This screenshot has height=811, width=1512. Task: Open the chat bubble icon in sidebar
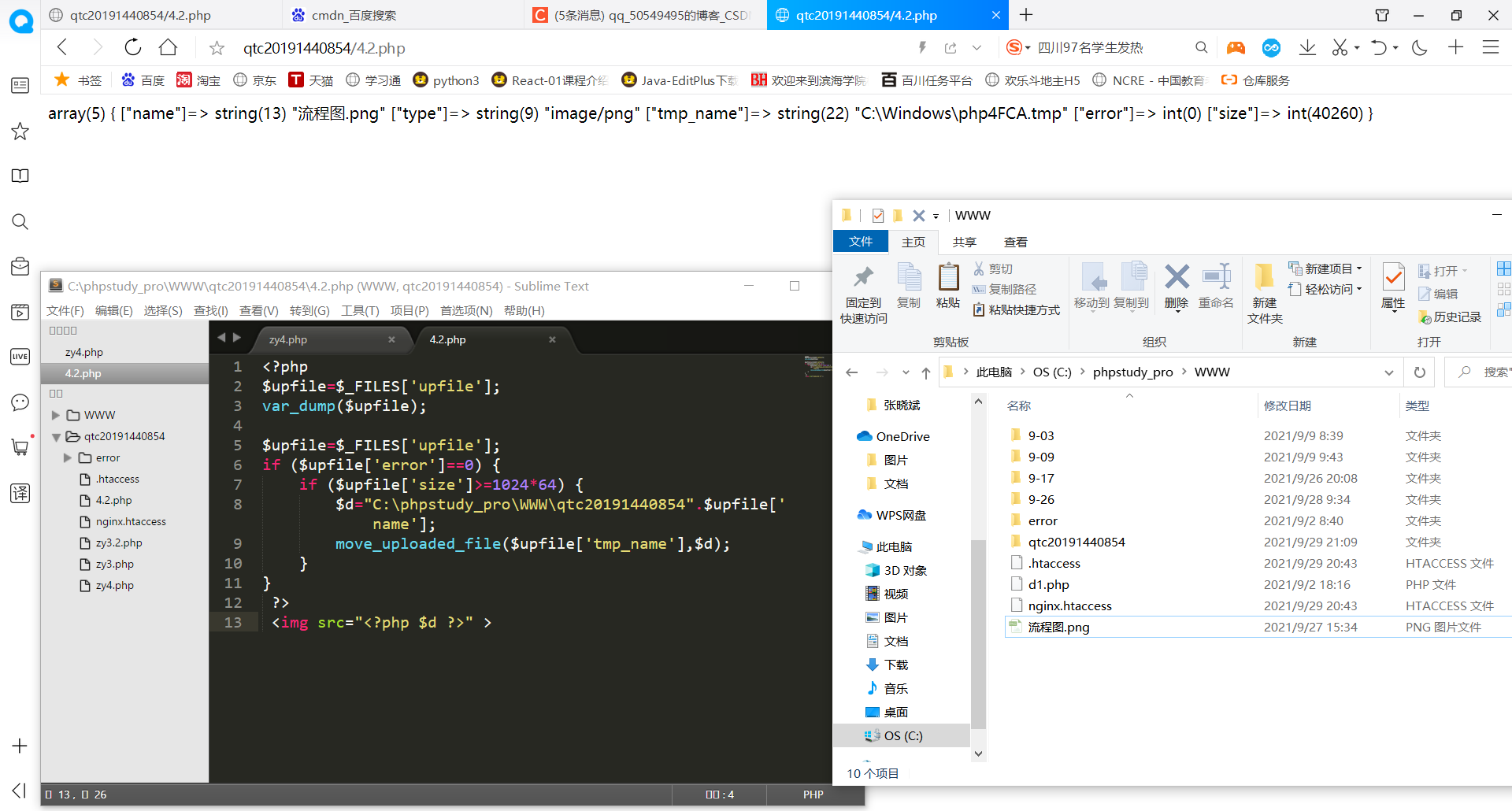coord(20,402)
